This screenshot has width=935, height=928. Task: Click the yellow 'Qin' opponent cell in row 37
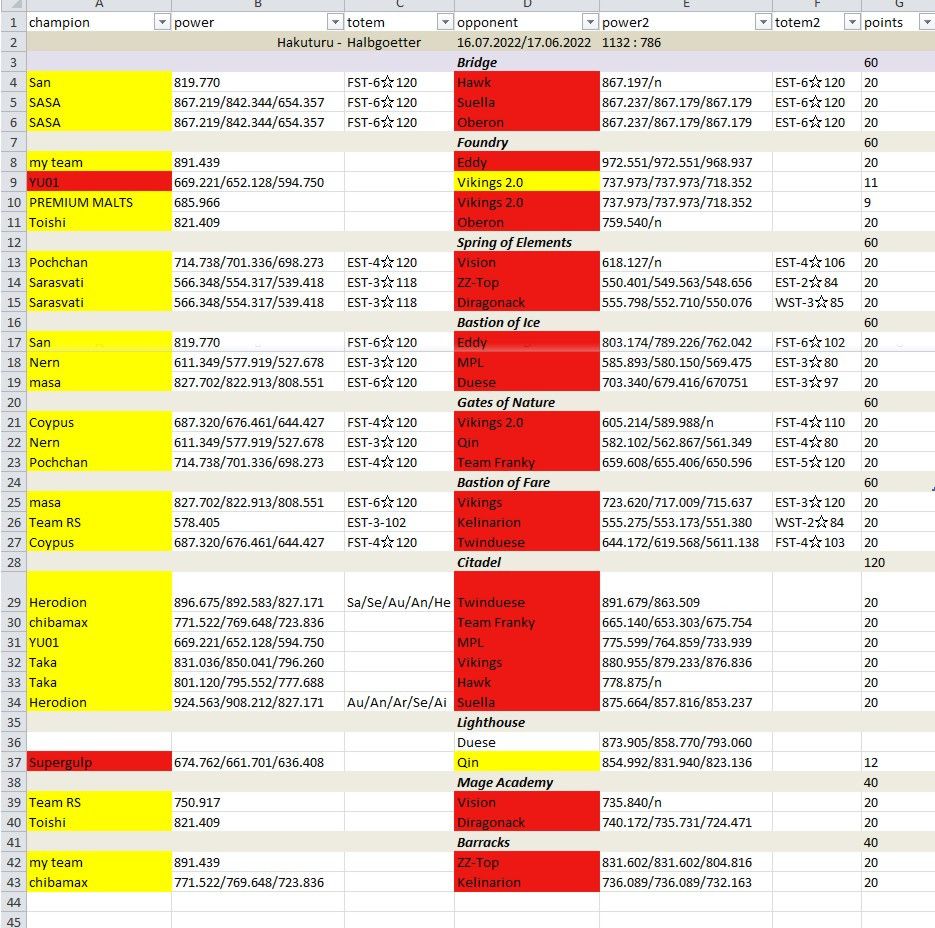pyautogui.click(x=527, y=762)
